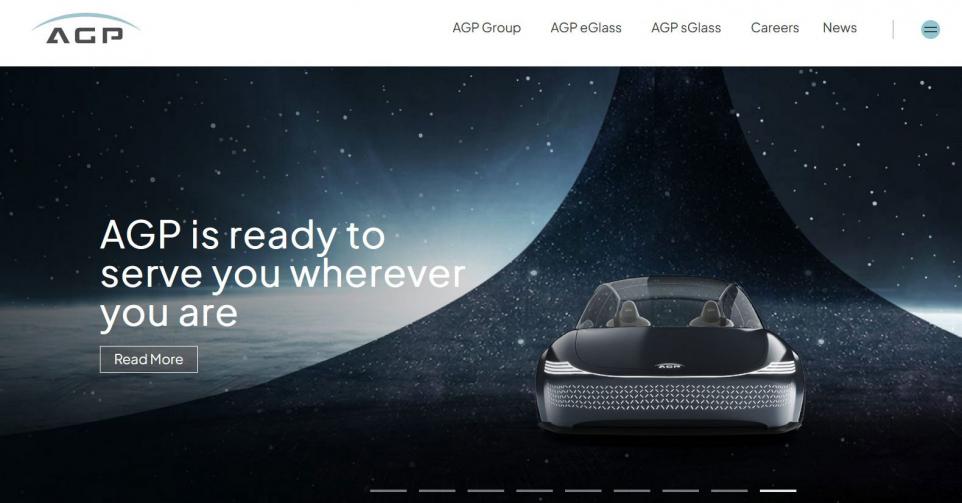Go to AGP sGlass section

tap(686, 28)
